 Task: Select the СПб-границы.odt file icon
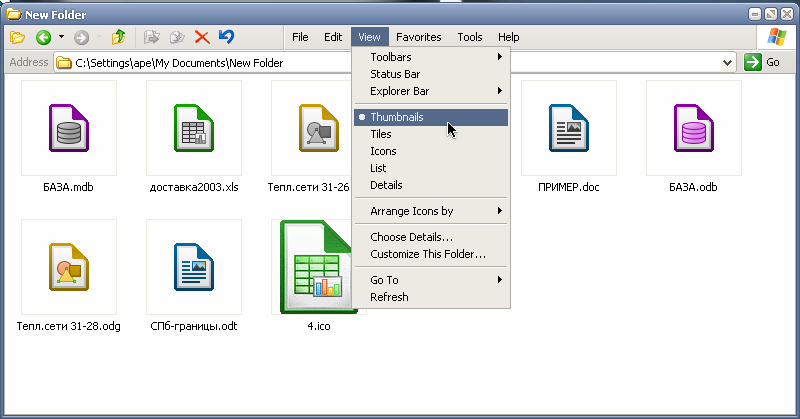[193, 267]
